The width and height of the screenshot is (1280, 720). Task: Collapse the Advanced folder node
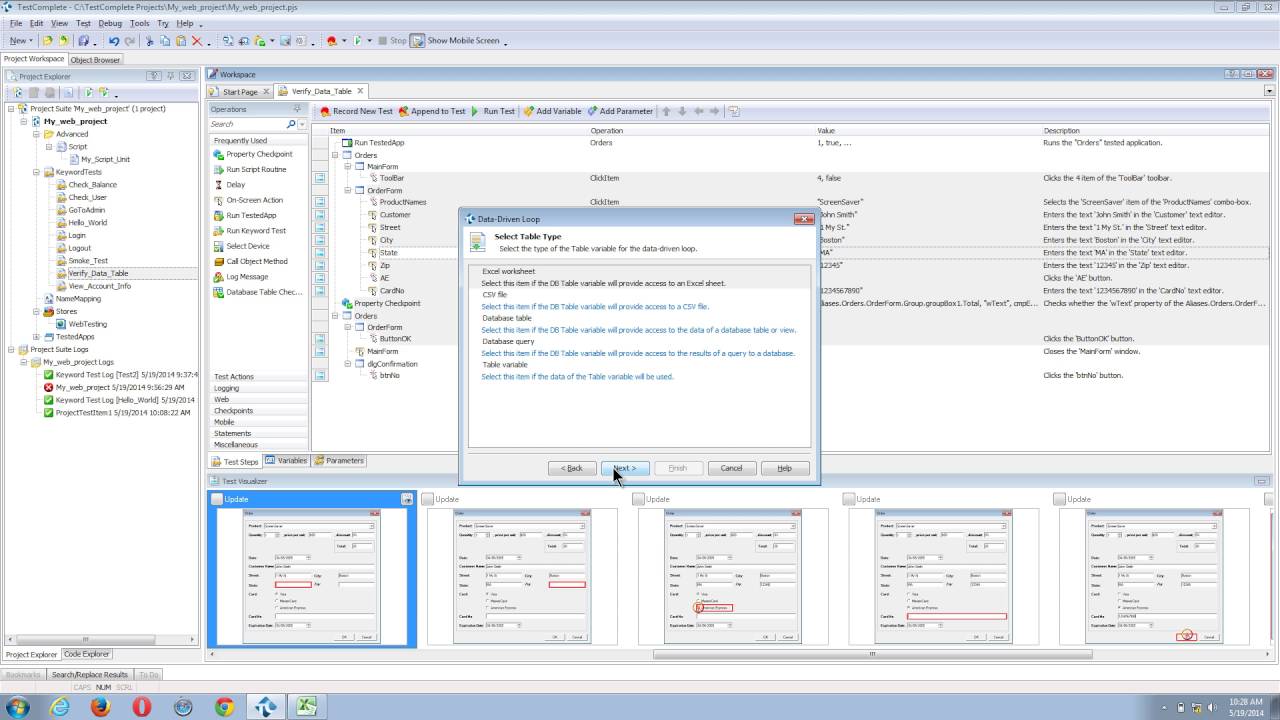37,134
